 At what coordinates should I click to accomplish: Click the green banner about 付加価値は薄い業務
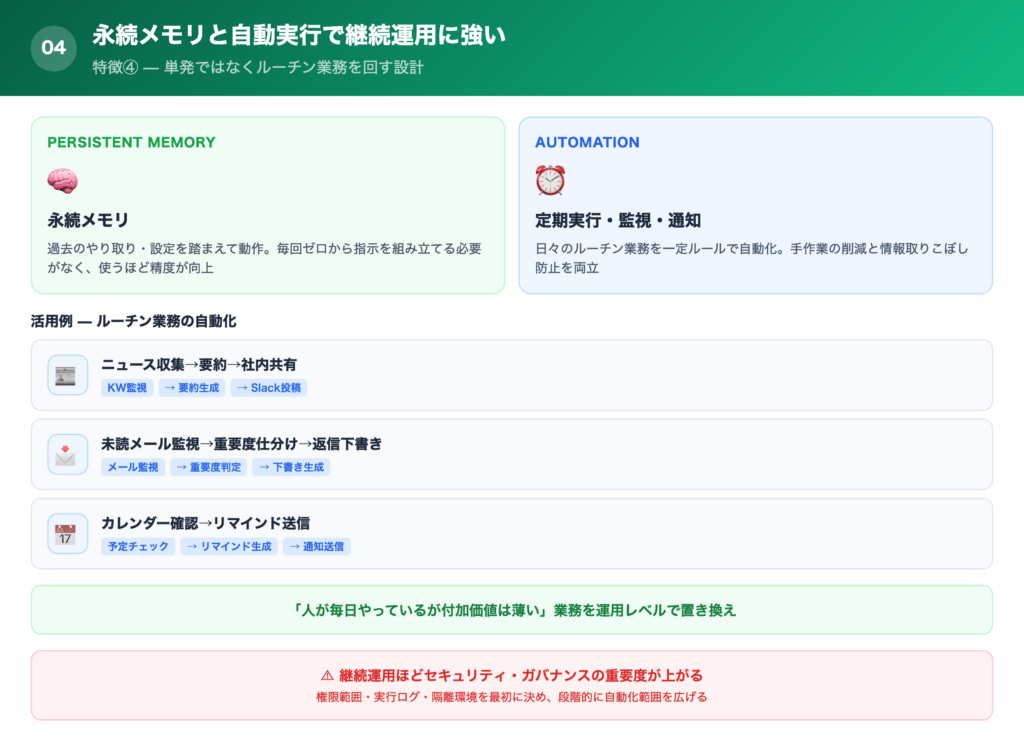[x=512, y=609]
